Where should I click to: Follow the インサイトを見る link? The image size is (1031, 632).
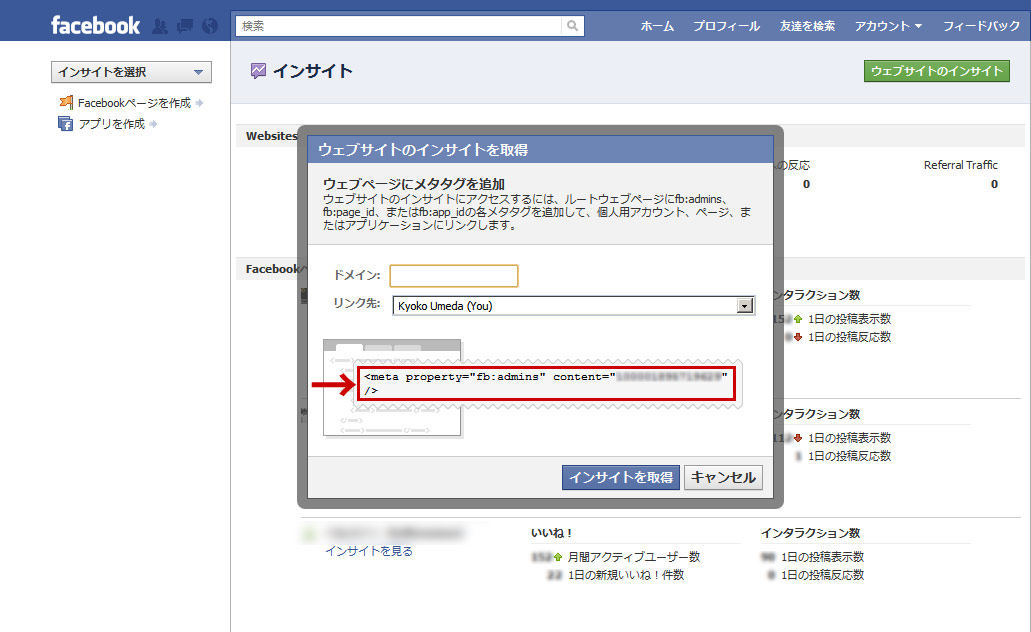point(369,551)
